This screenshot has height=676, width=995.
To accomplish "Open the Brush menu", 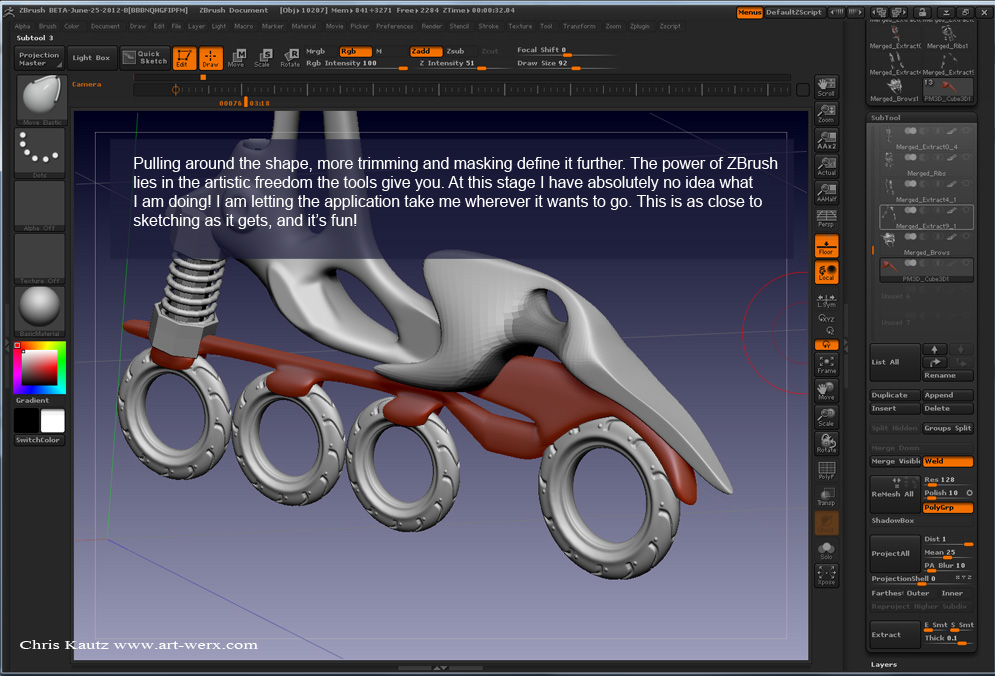I will [x=48, y=26].
